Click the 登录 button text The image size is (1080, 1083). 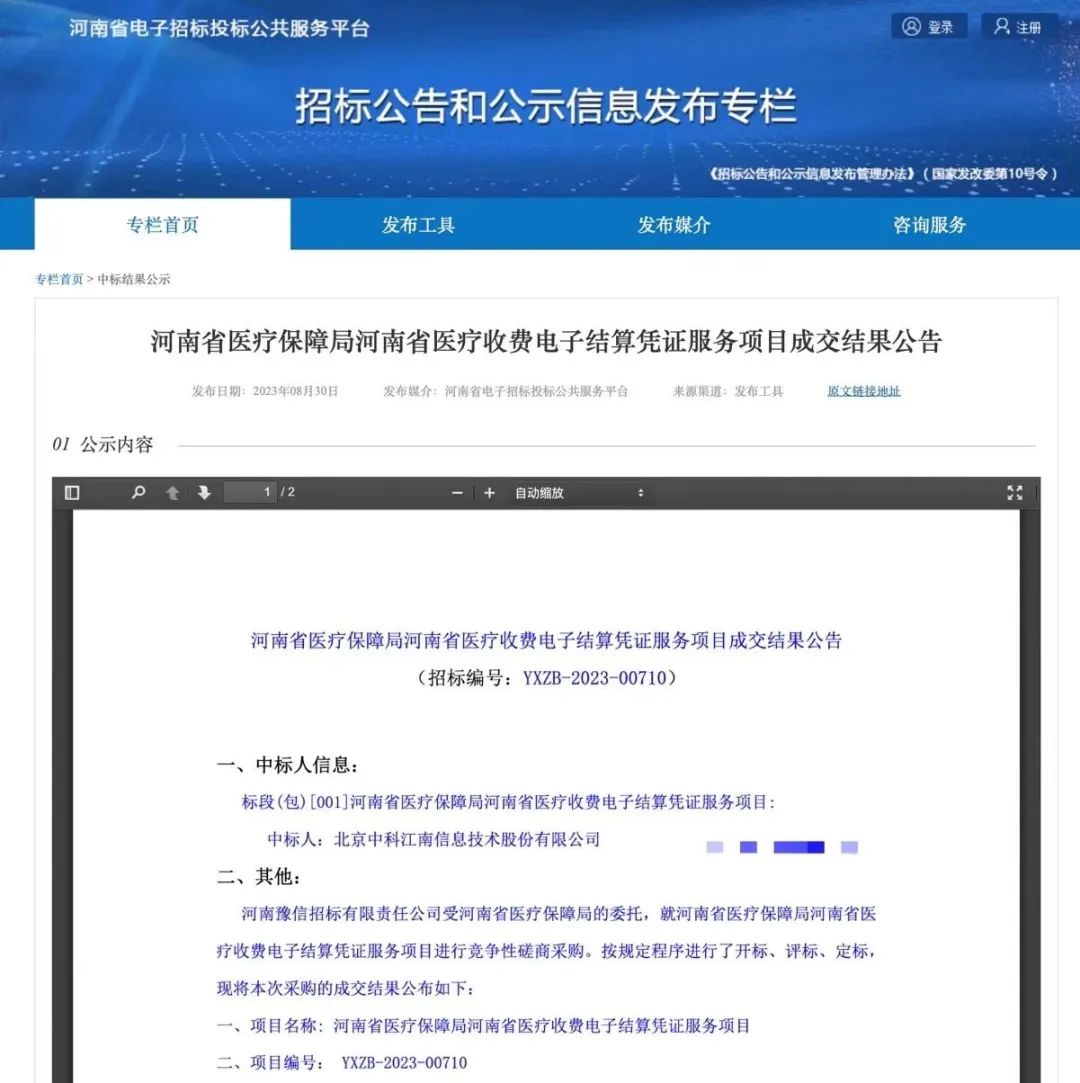click(x=941, y=28)
